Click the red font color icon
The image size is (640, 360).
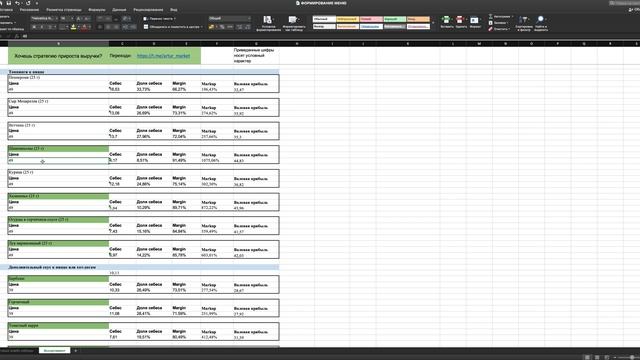pos(84,27)
